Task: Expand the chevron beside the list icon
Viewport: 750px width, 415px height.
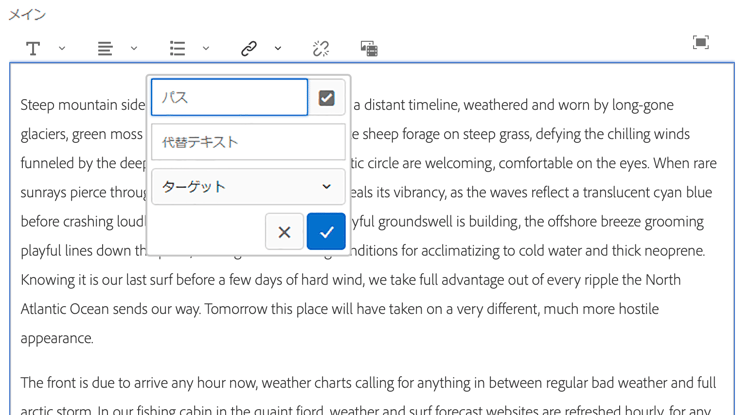Action: tap(206, 48)
